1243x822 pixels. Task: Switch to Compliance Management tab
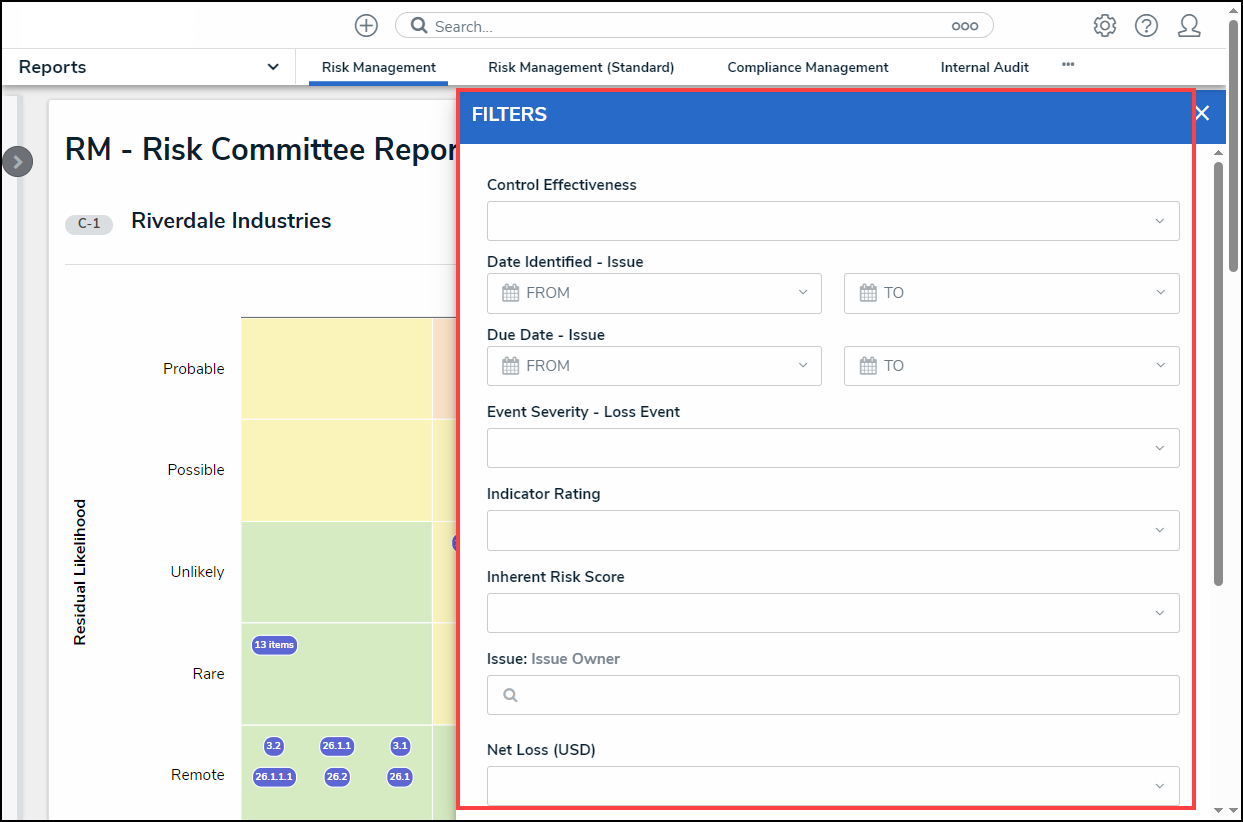click(807, 68)
